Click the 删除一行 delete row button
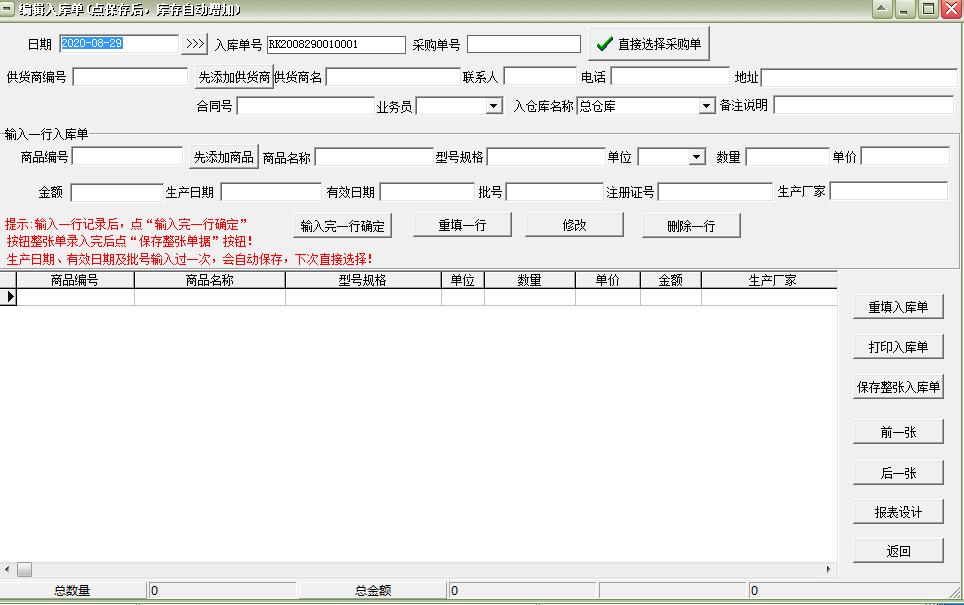 [x=691, y=226]
